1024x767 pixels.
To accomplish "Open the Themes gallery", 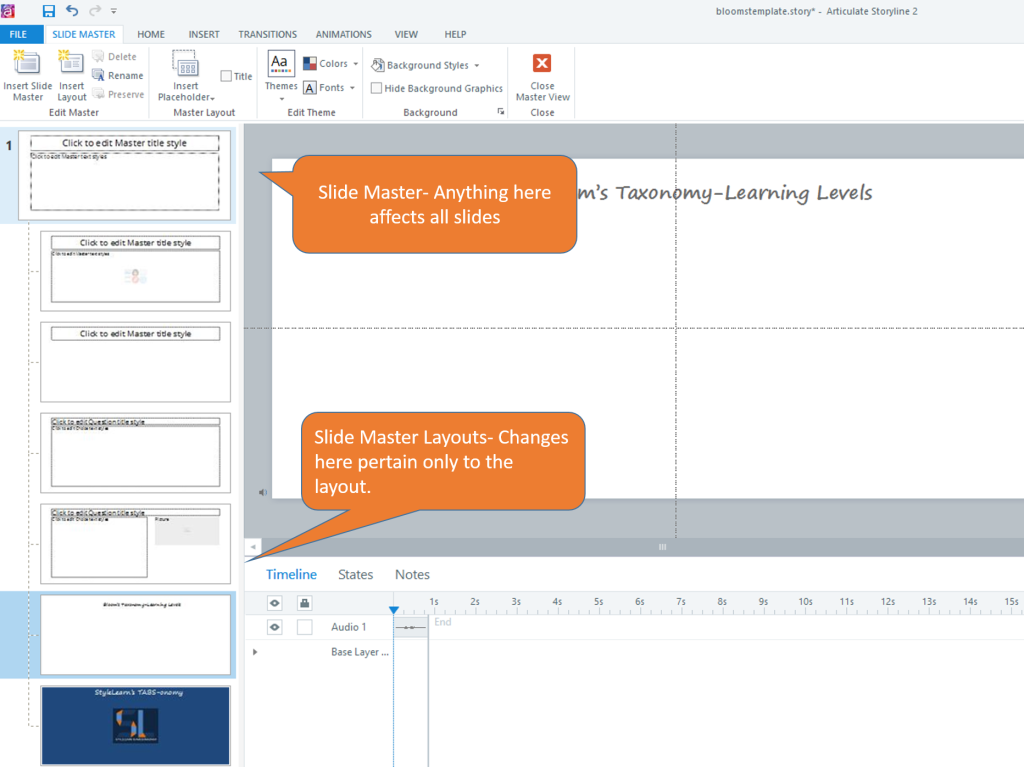I will (281, 76).
